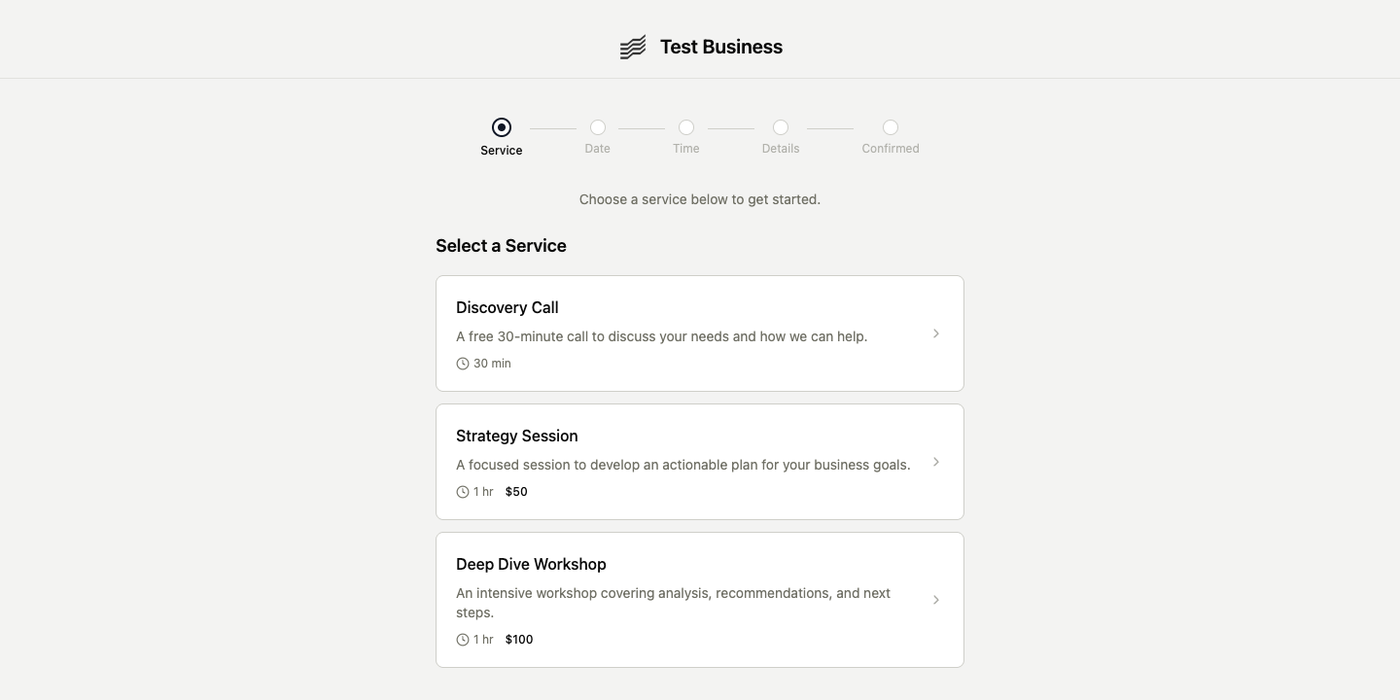Click the Test Business logo icon
Image resolution: width=1400 pixels, height=700 pixels.
[x=632, y=45]
